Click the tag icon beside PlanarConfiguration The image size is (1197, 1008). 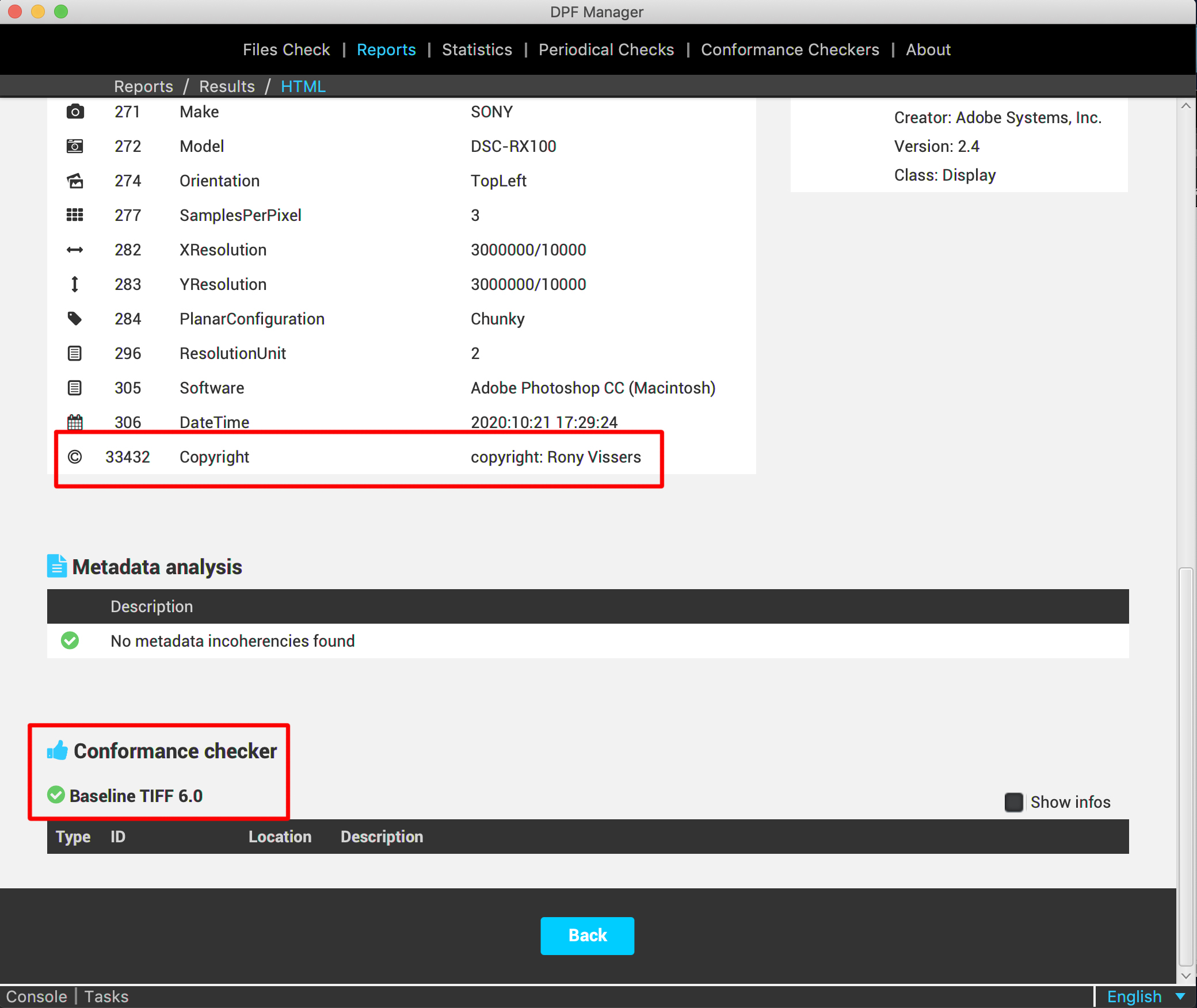pos(75,319)
